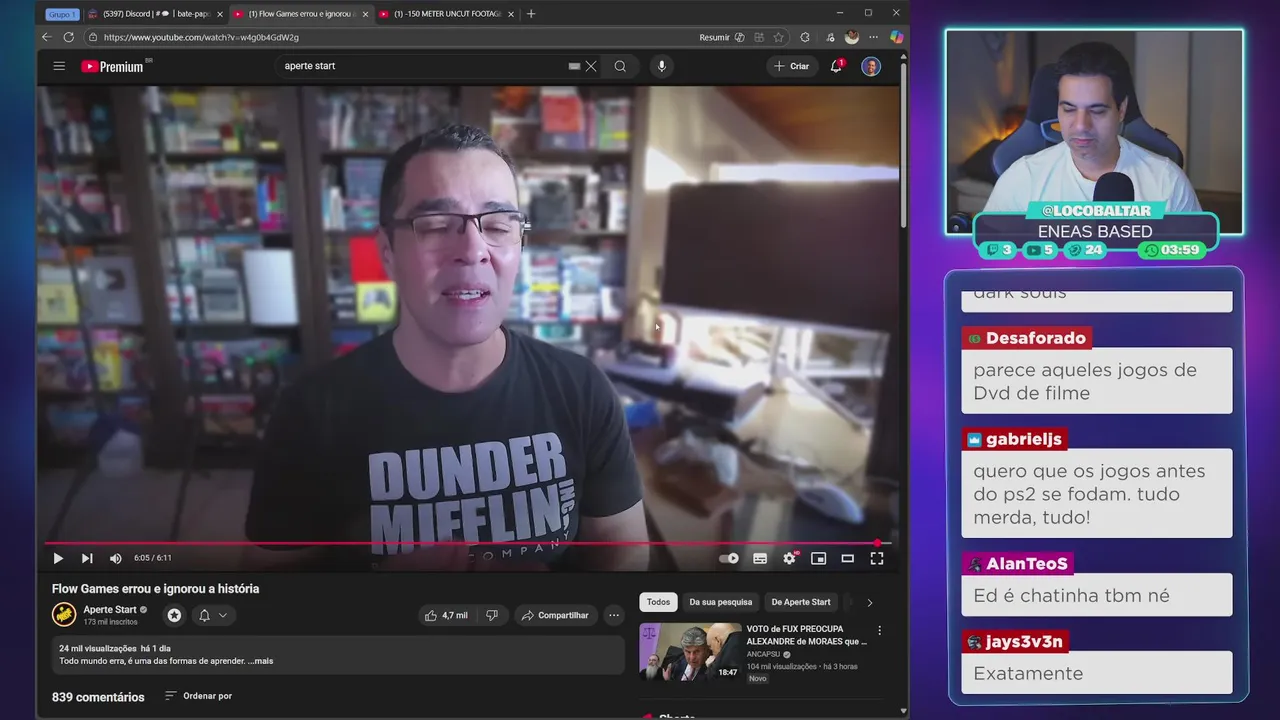Open VOTO de FUX video thumbnail
This screenshot has width=1280, height=720.
click(x=690, y=651)
